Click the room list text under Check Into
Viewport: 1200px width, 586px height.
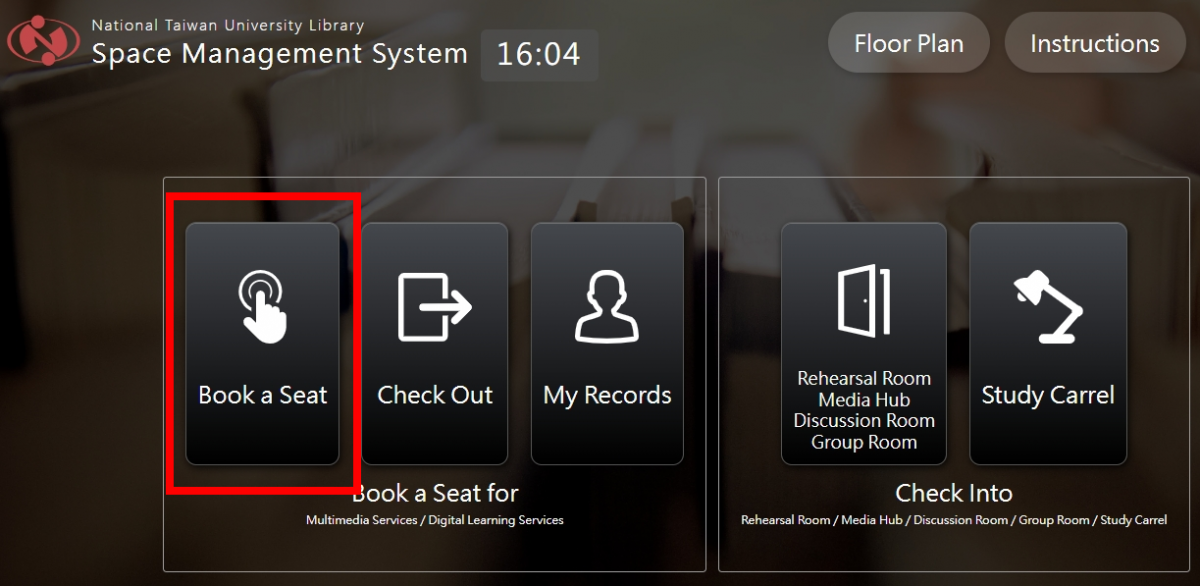[x=954, y=520]
